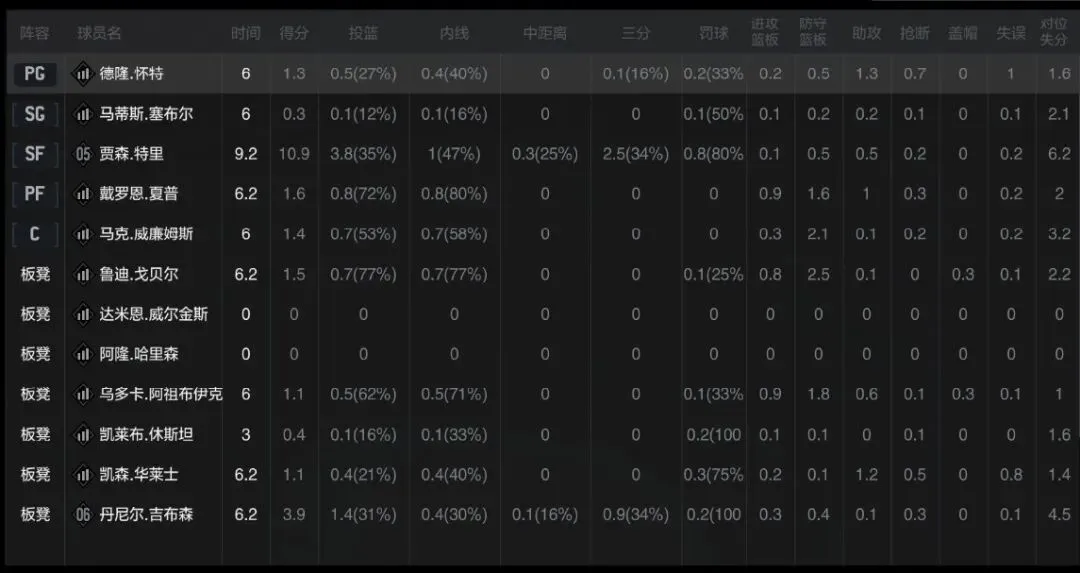This screenshot has width=1080, height=573.
Task: Click the icon next to 马蒂斯.塞布尔
Action: [83, 114]
